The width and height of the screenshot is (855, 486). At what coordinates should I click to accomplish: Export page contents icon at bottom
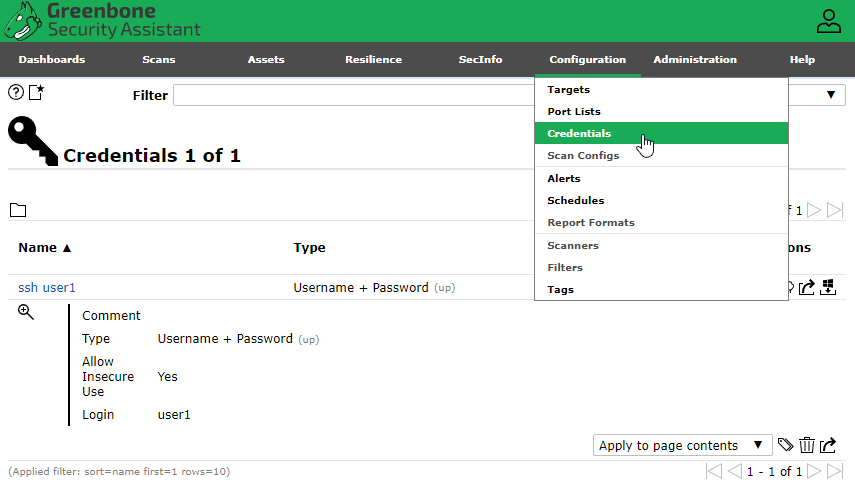pyautogui.click(x=828, y=445)
